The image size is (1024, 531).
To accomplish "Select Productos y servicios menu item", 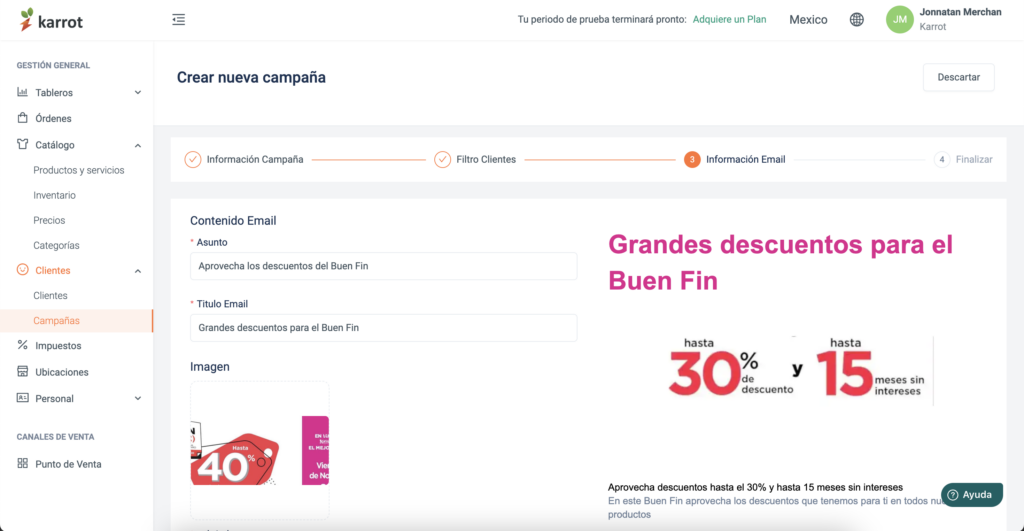I will (x=78, y=170).
